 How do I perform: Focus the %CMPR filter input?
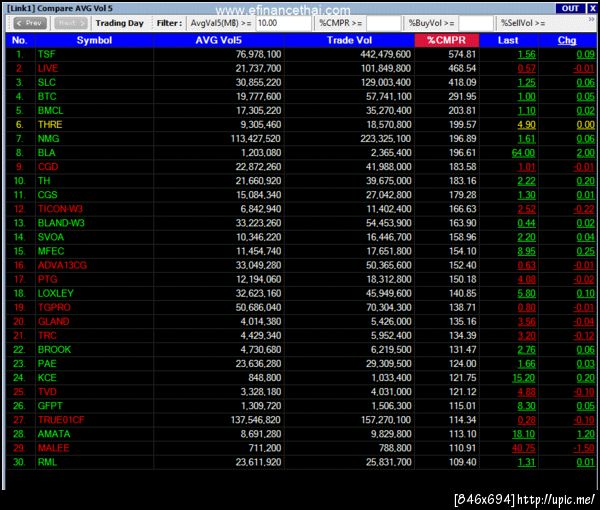(383, 23)
